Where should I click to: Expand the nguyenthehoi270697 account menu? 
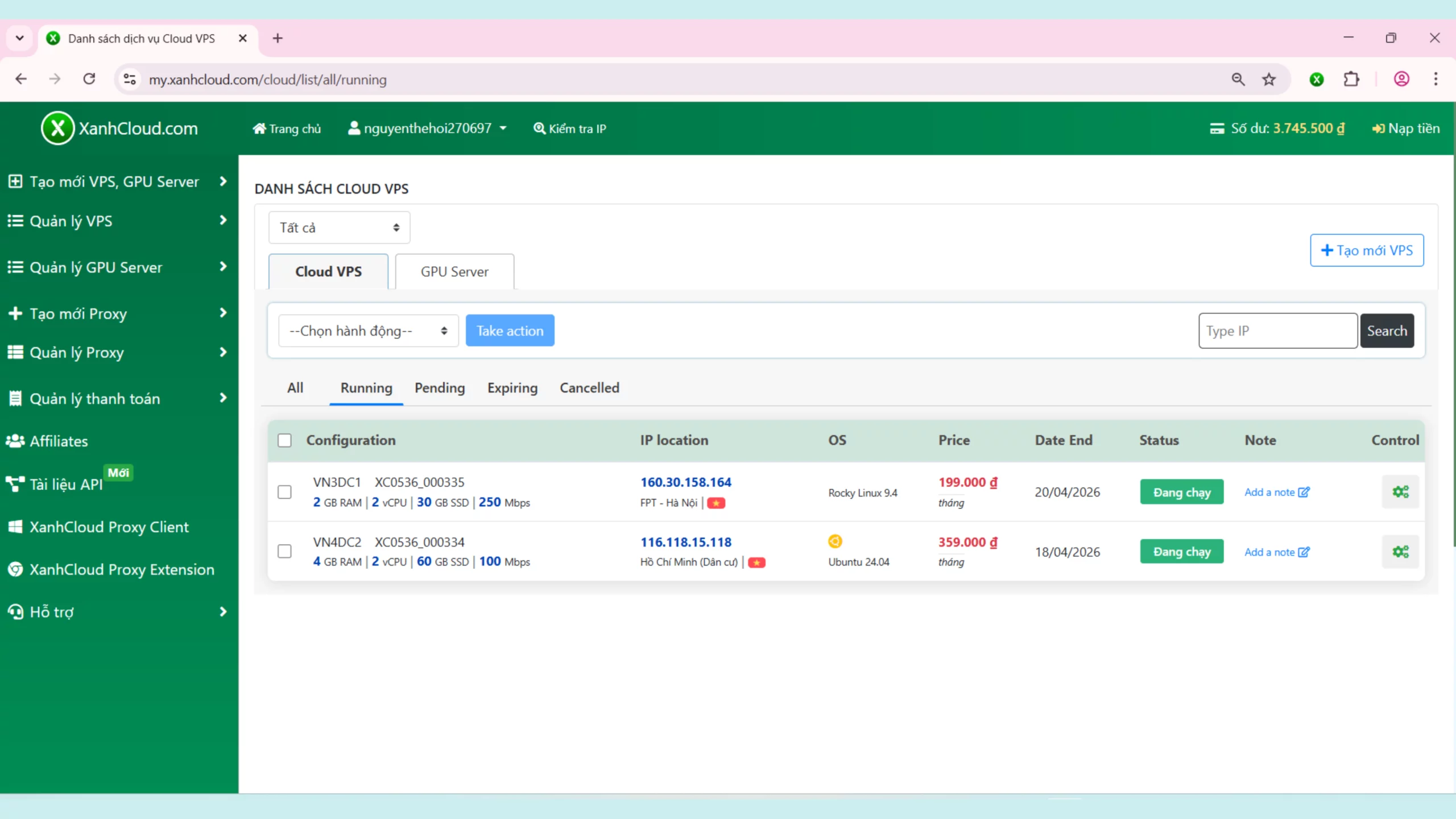click(x=427, y=128)
